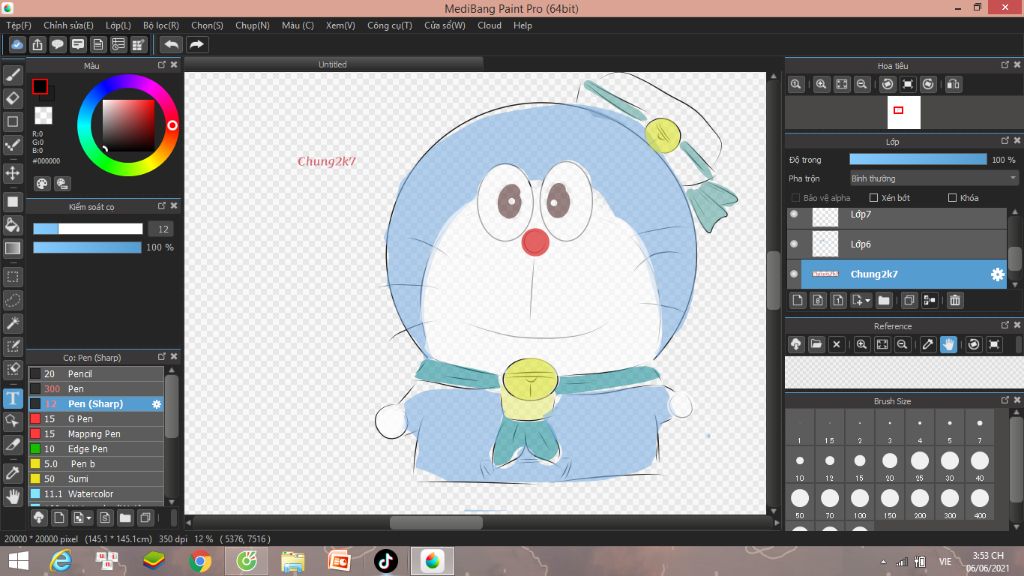The height and width of the screenshot is (576, 1024).
Task: Select the Move tool
Action: point(12,173)
